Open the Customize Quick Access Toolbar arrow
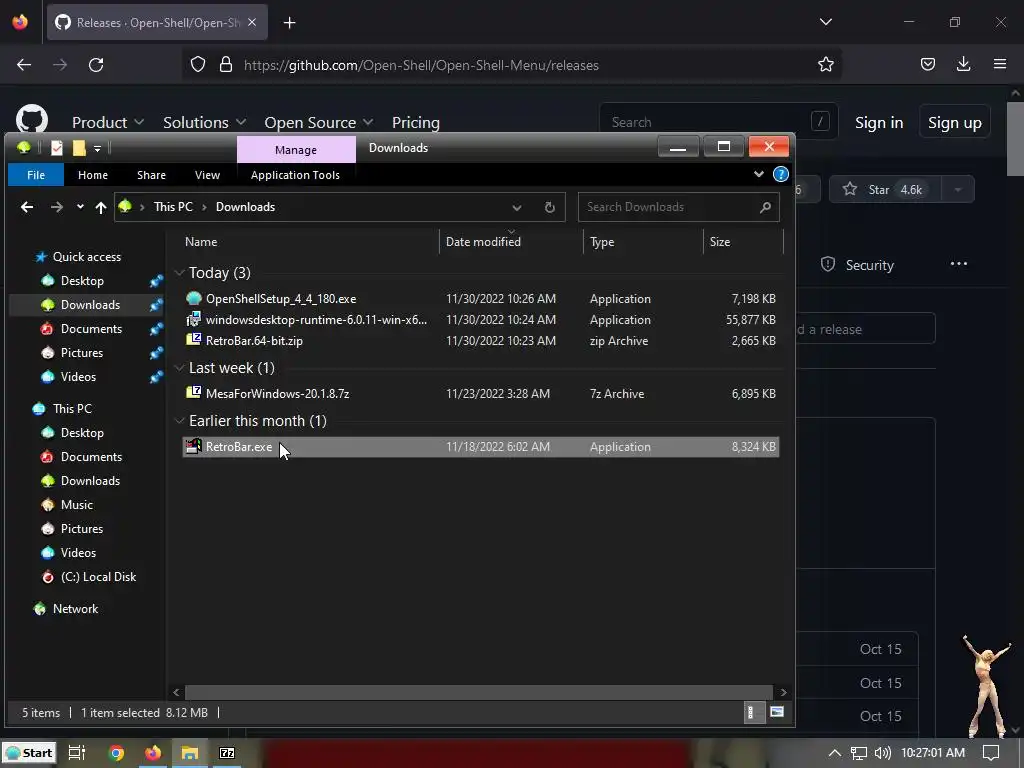Image resolution: width=1024 pixels, height=768 pixels. pyautogui.click(x=97, y=149)
